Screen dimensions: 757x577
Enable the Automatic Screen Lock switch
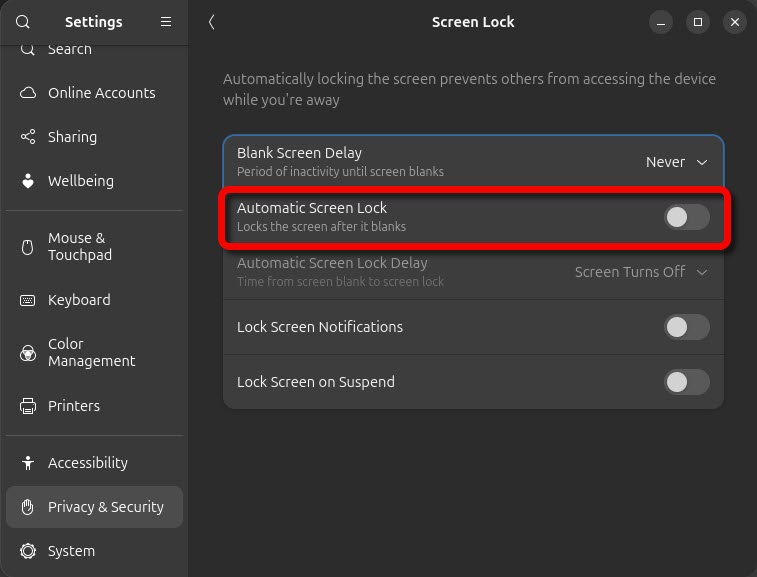coord(687,217)
